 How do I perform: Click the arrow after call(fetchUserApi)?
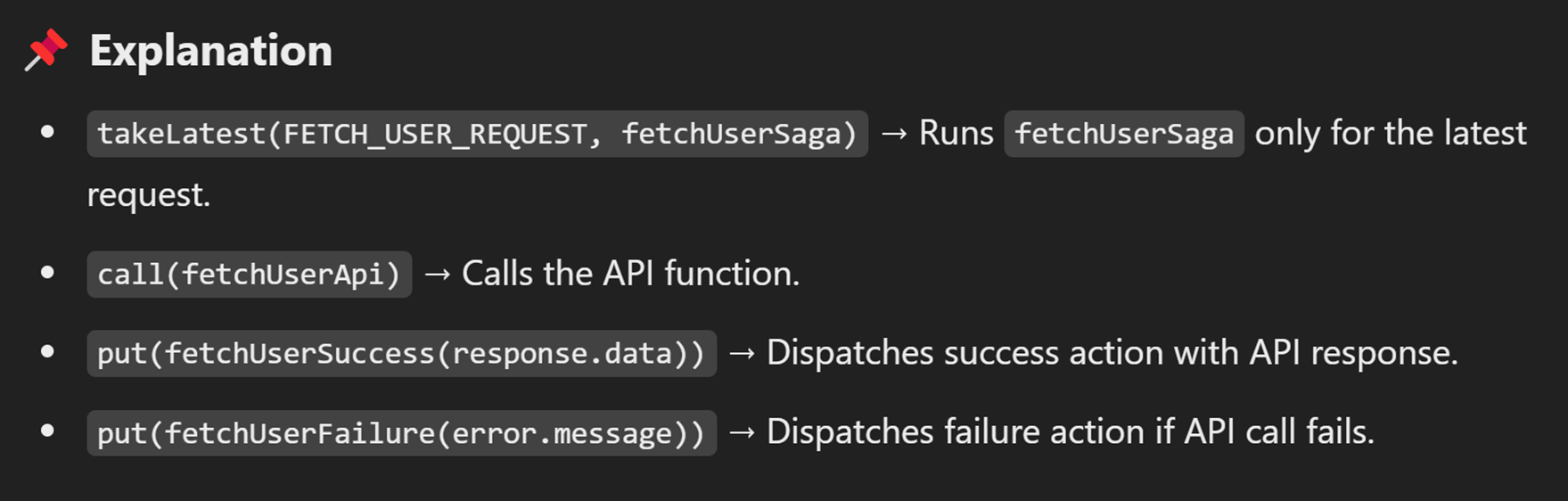(438, 274)
